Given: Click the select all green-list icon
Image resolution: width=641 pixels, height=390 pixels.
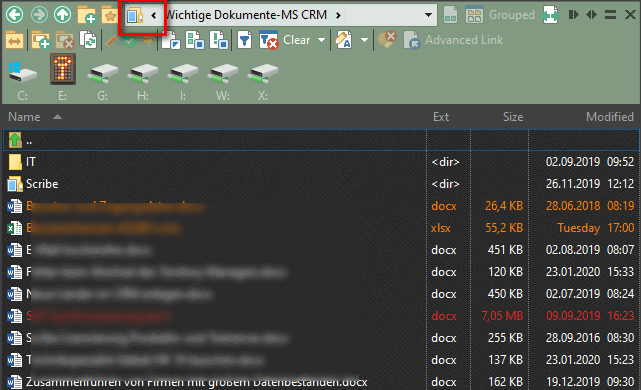Looking at the screenshot, I should pyautogui.click(x=195, y=40).
